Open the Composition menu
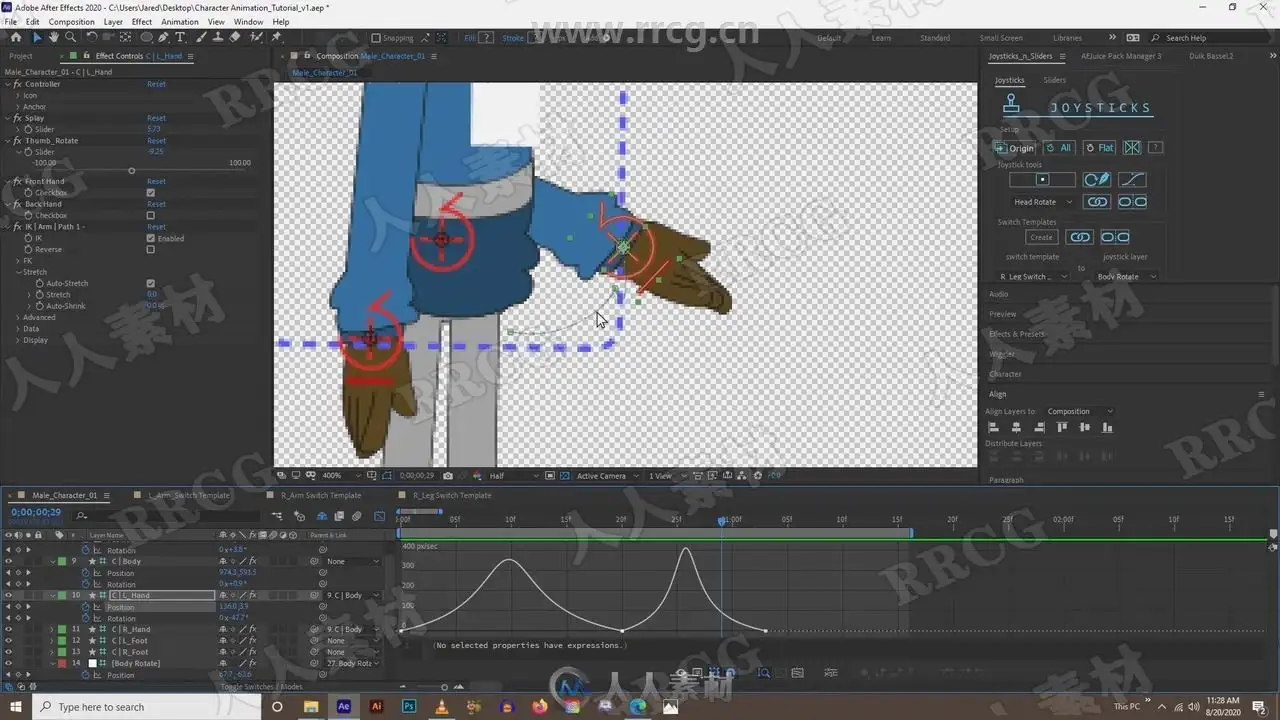Screen dimensions: 1280x720 (71, 21)
